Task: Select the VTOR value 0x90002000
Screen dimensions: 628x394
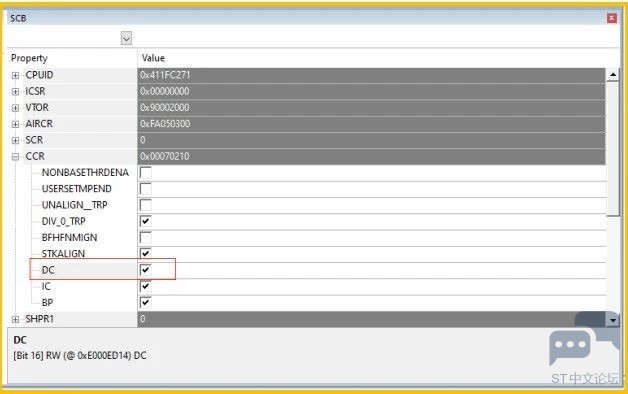Action: 165,108
